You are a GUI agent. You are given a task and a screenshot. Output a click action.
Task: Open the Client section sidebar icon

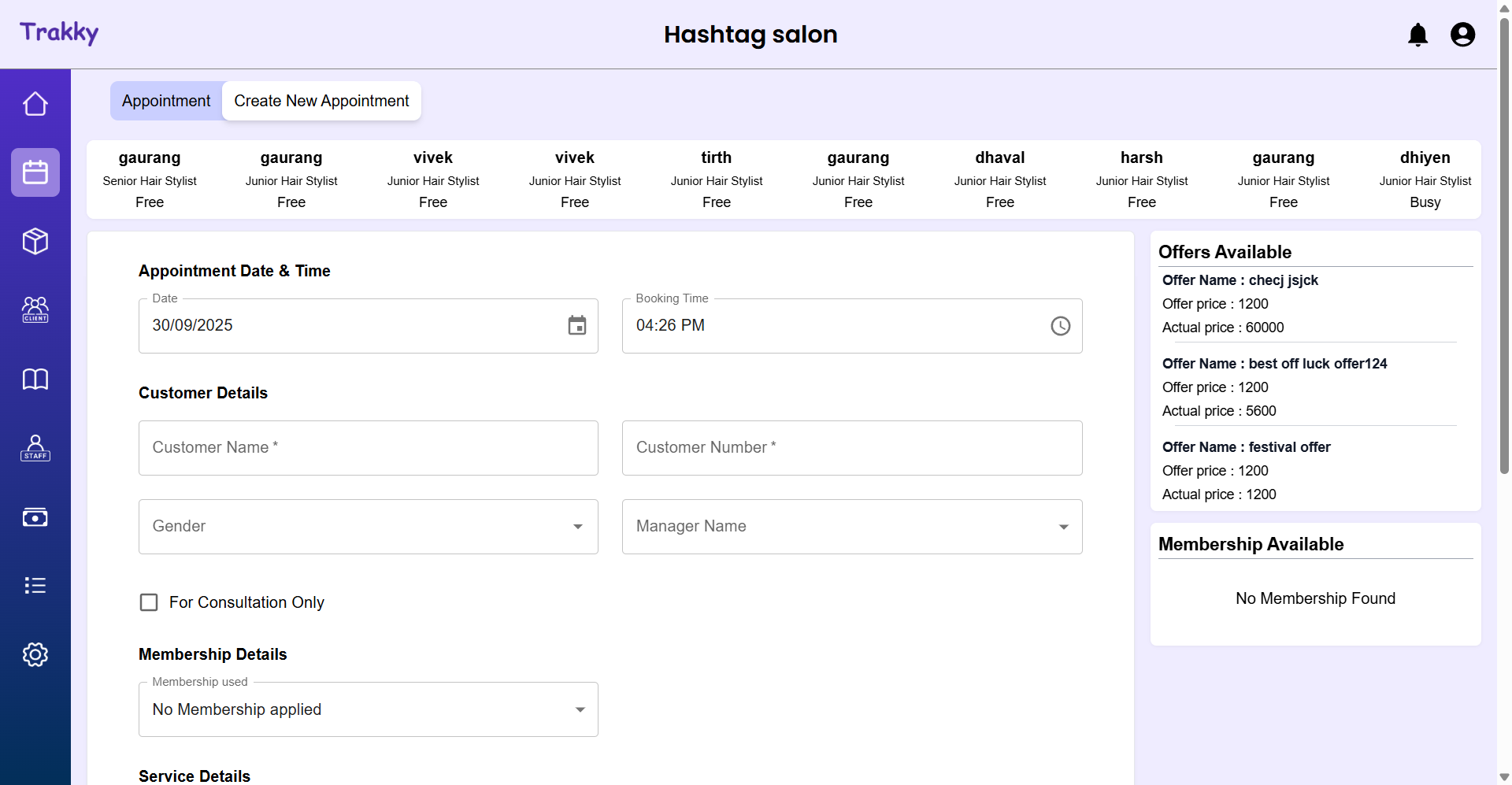pyautogui.click(x=35, y=309)
